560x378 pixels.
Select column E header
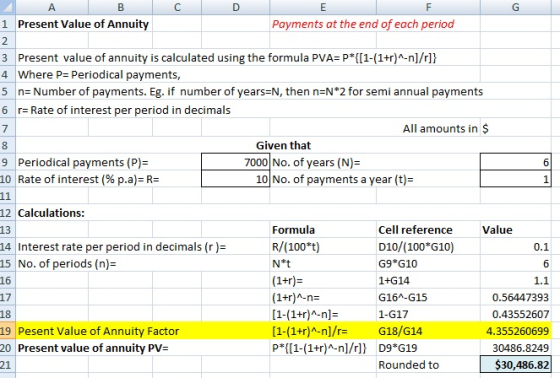point(323,7)
